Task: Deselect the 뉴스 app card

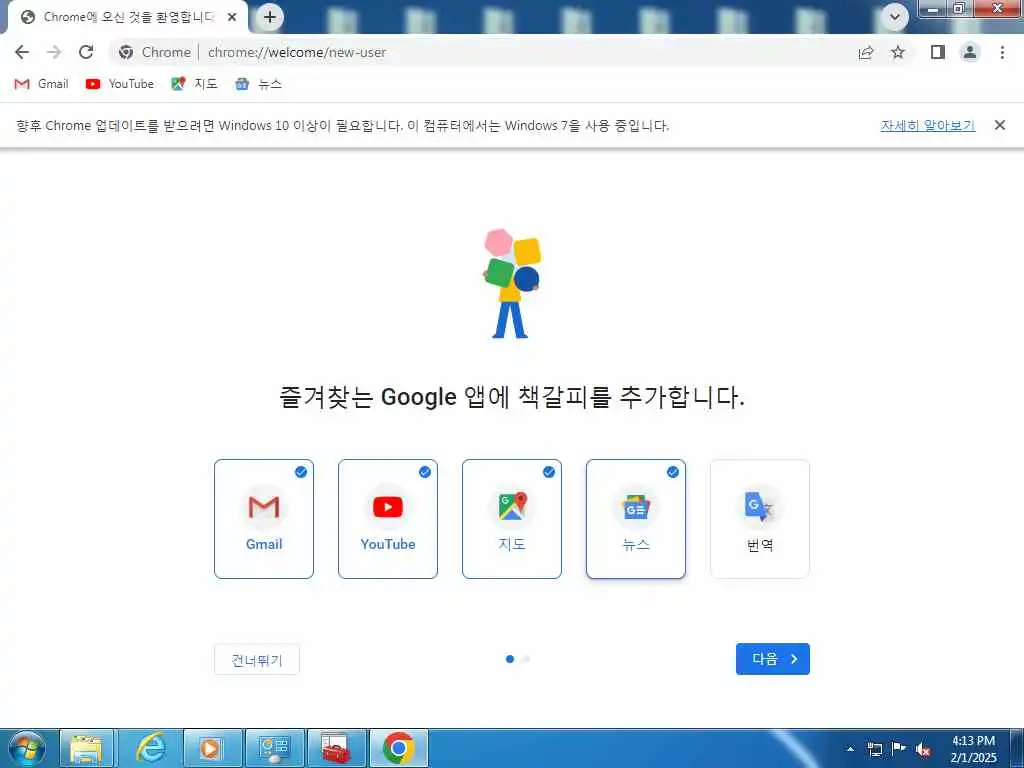Action: 636,519
